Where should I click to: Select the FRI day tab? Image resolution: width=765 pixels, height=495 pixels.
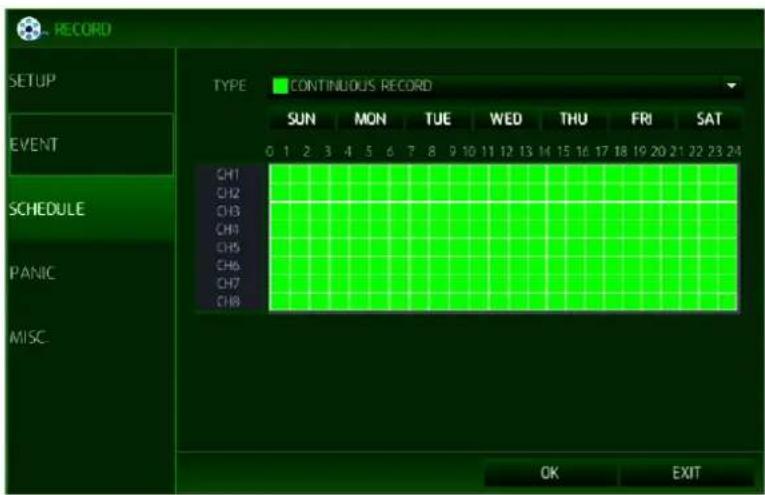642,119
